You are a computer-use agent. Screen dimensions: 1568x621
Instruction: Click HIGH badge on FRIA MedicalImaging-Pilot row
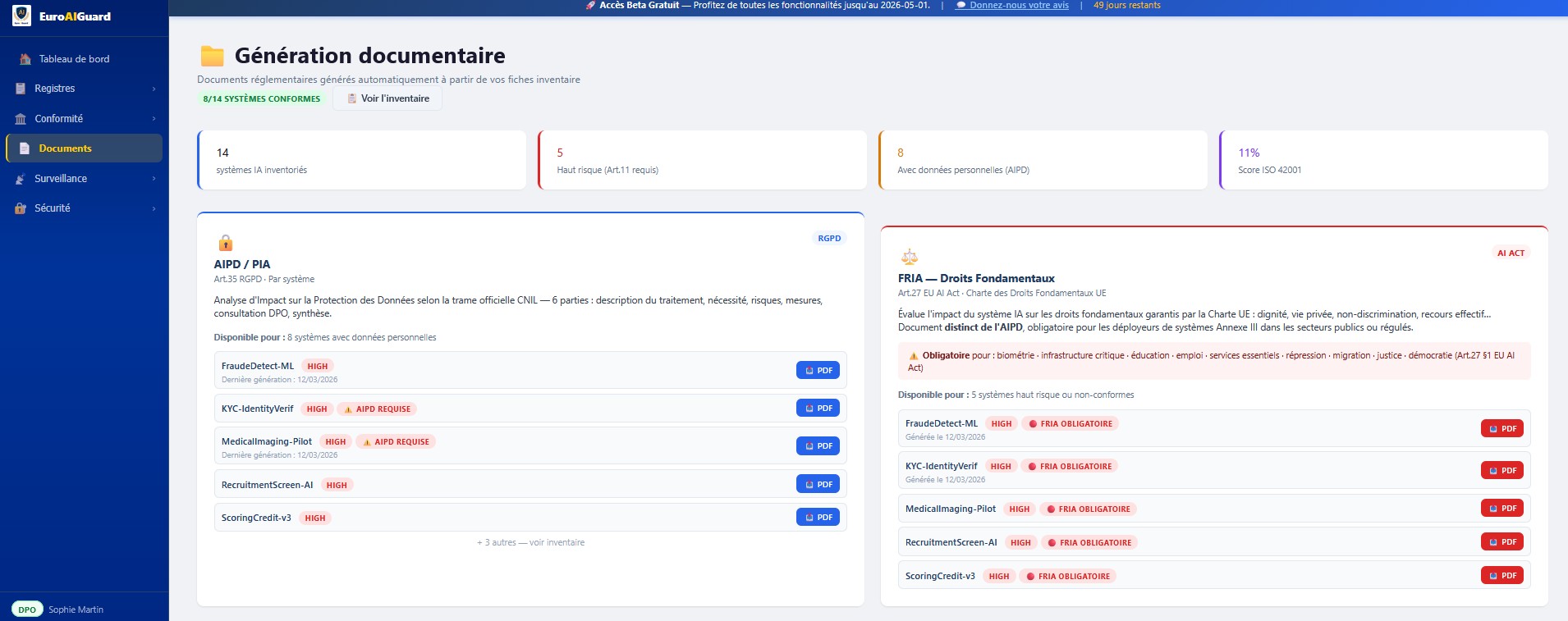coord(1020,509)
